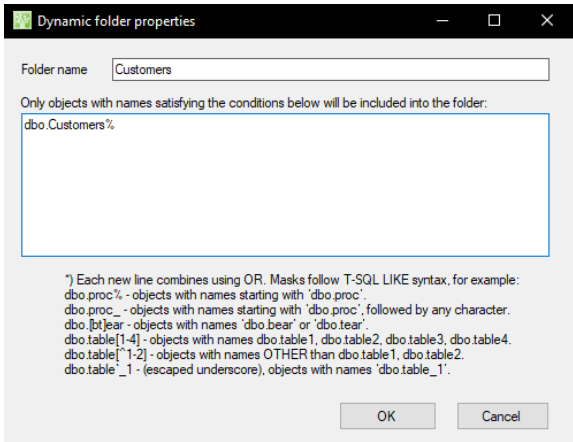
Task: Click the green app icon in title bar
Action: tap(22, 20)
